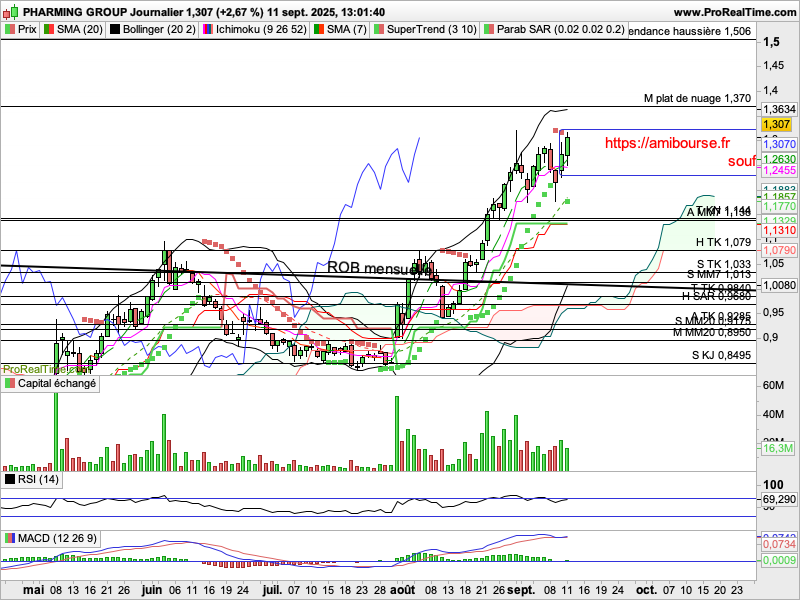Open the https://amibourse.fr link
Image resolution: width=800 pixels, height=600 pixels.
(667, 143)
